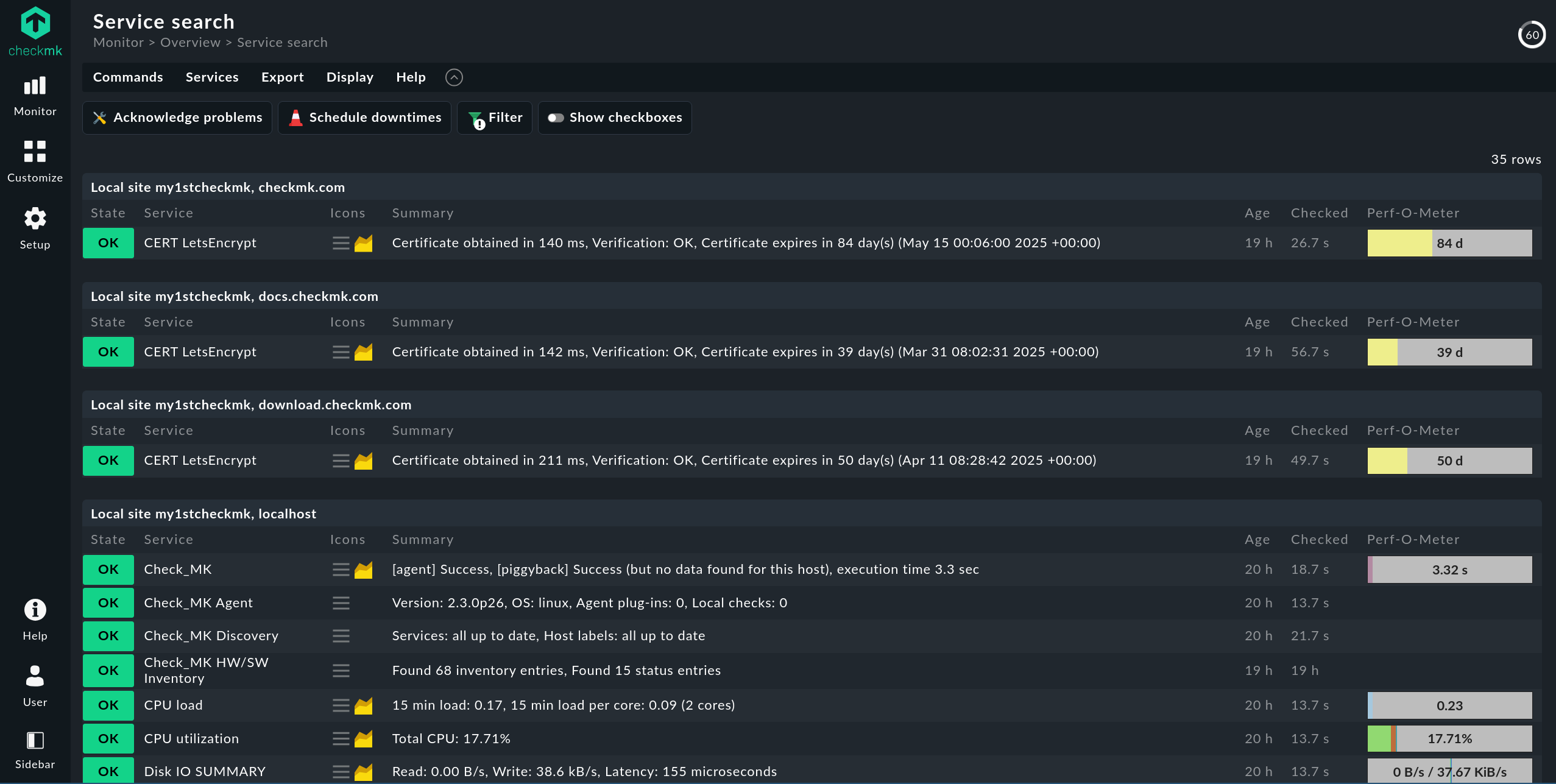This screenshot has height=784, width=1556.
Task: Collapse the toolbar with the up chevron
Action: point(454,77)
